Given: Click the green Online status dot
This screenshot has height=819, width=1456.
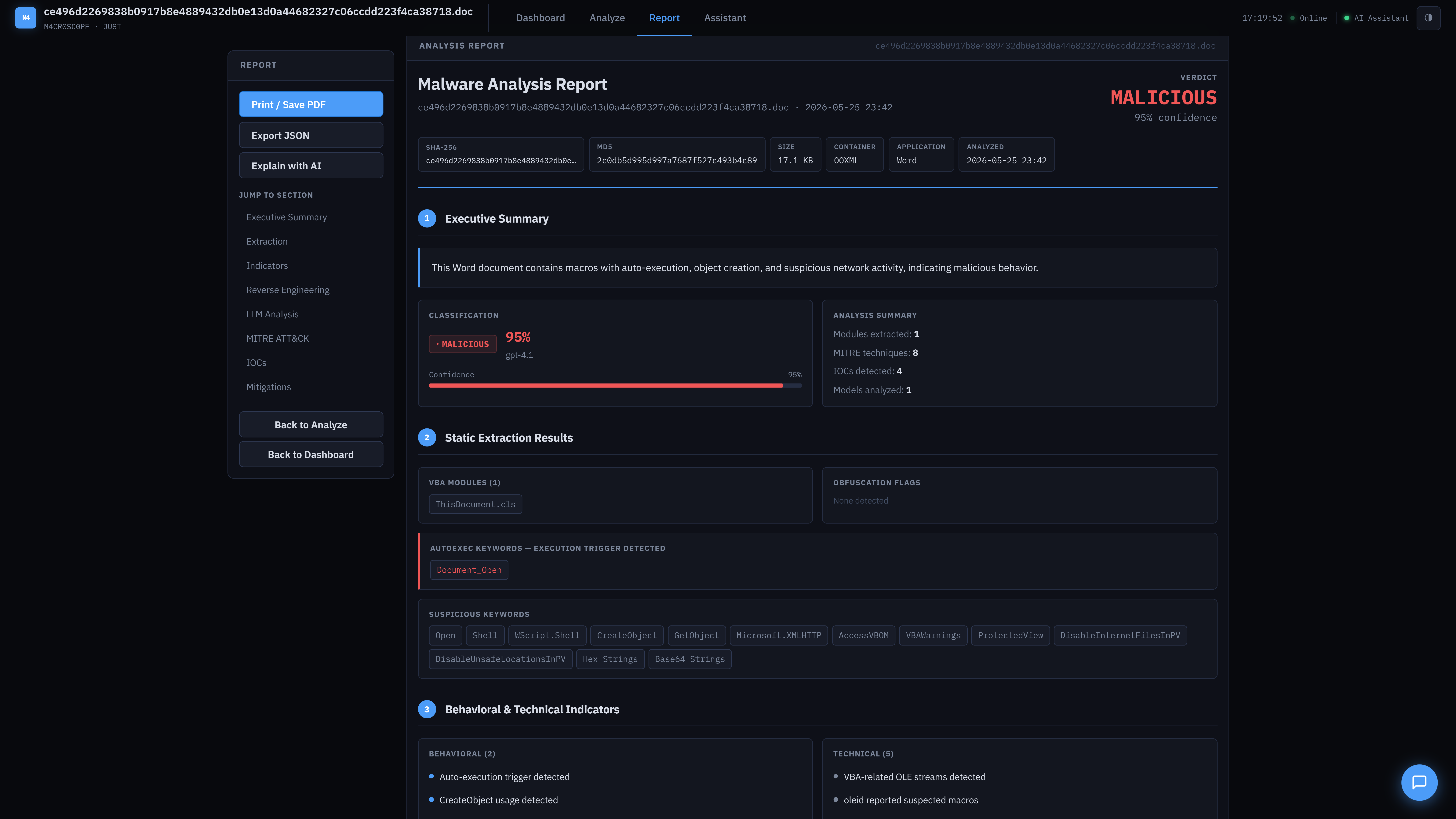Looking at the screenshot, I should (1292, 18).
